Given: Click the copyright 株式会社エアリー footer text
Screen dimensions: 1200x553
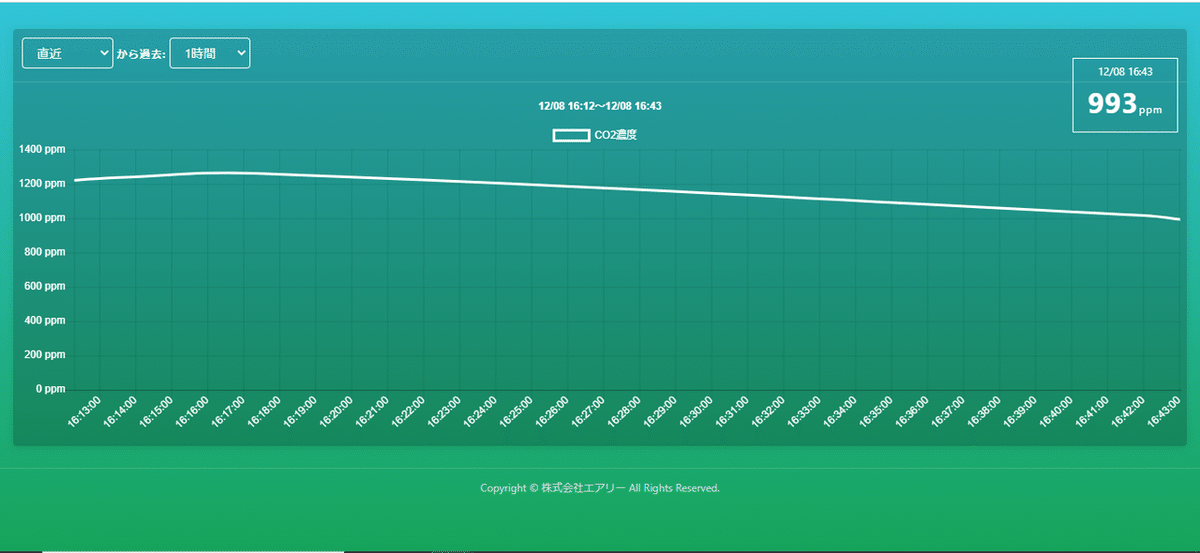Looking at the screenshot, I should pyautogui.click(x=600, y=488).
